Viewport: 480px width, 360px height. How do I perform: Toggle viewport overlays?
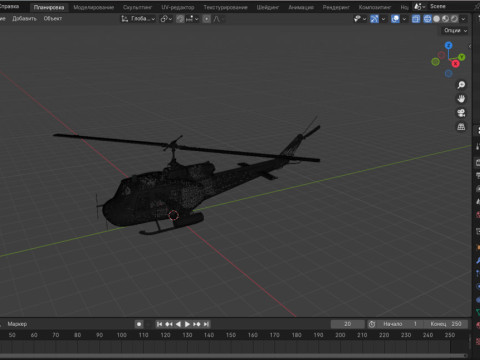pos(395,19)
